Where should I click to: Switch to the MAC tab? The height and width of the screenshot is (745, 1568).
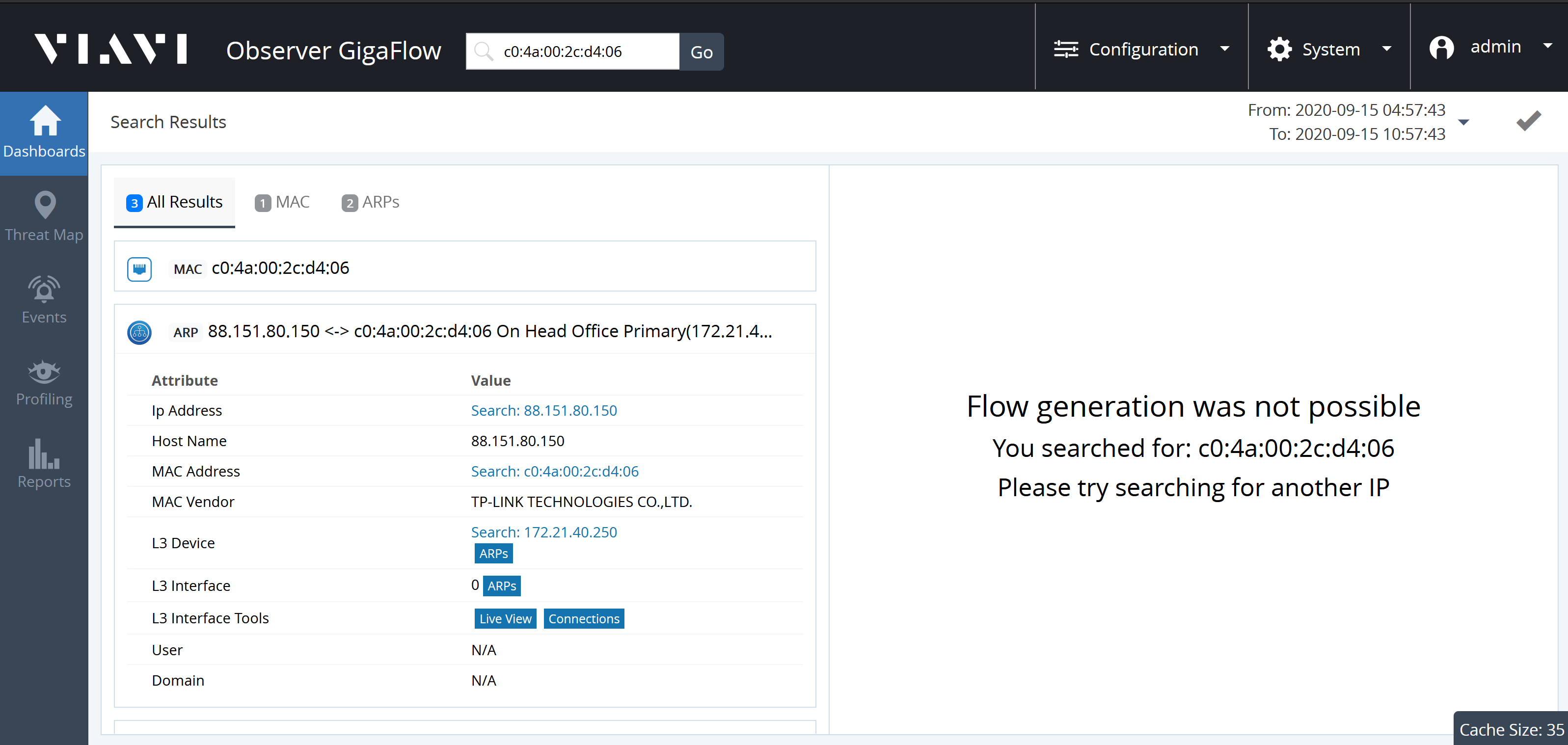coord(282,202)
